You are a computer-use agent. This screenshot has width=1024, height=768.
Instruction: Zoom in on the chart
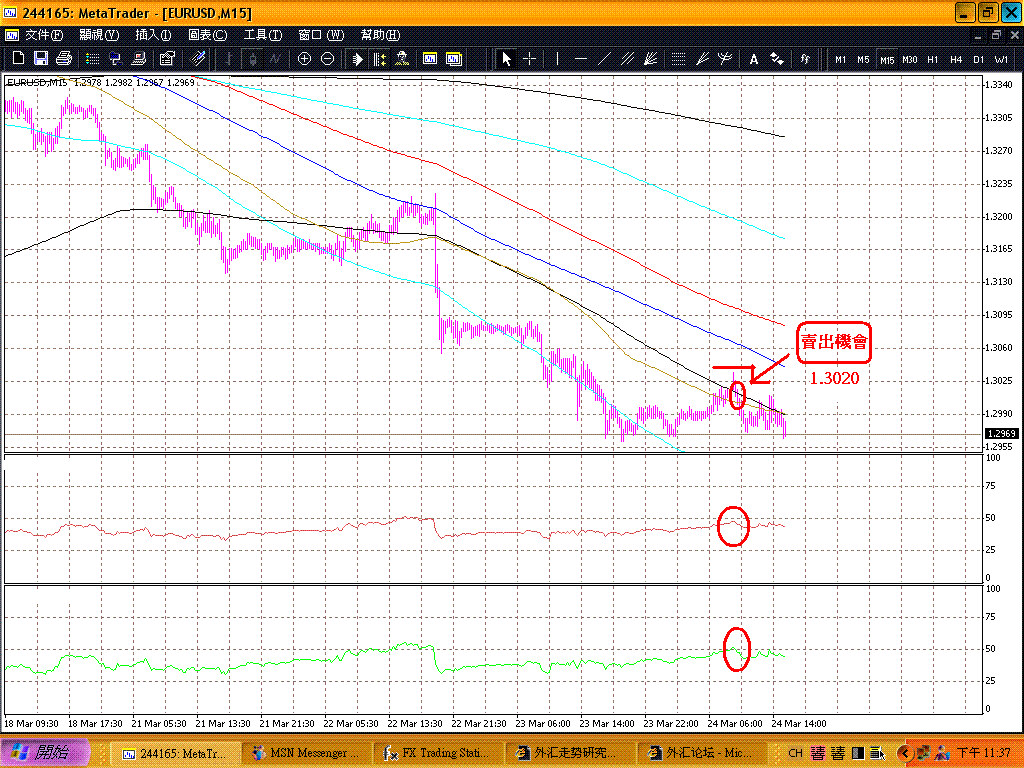tap(305, 59)
